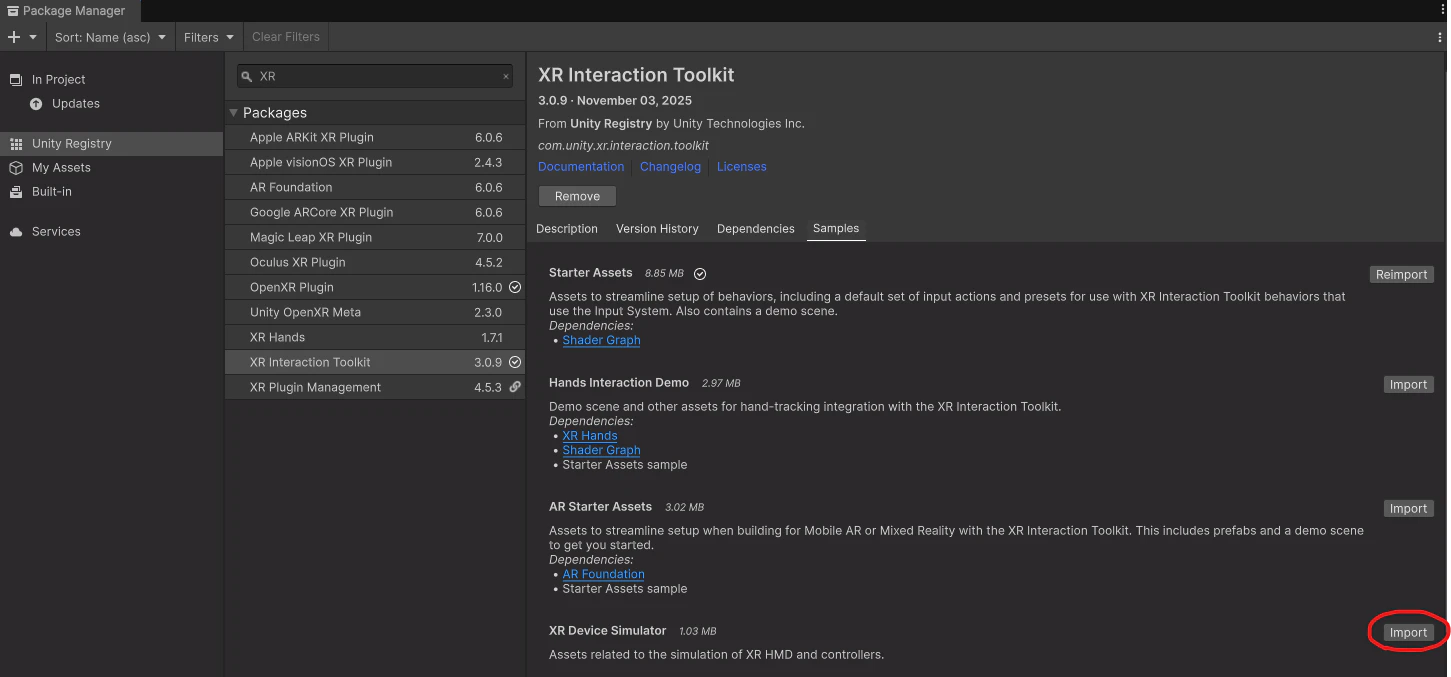The height and width of the screenshot is (677, 1451).
Task: Click the package search field
Action: click(x=375, y=76)
